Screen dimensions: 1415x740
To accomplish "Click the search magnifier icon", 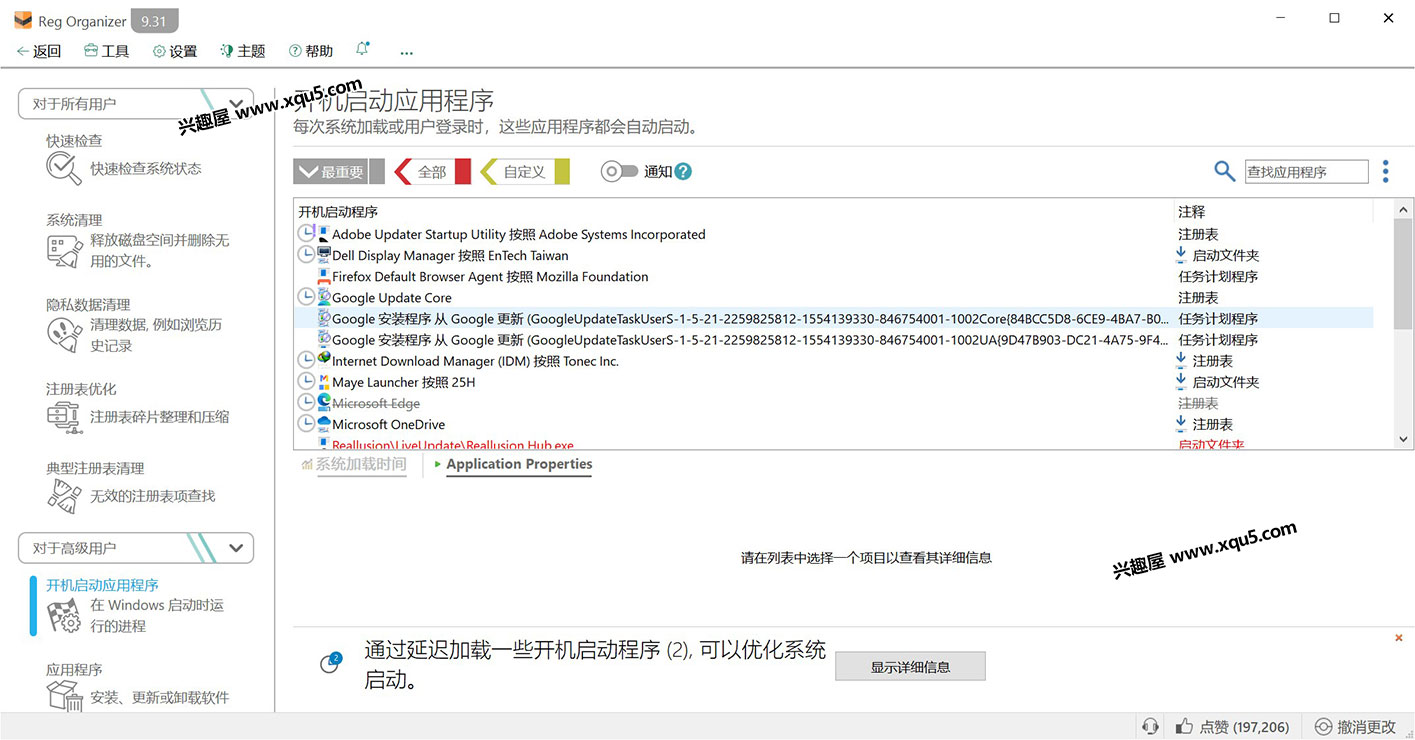I will click(1224, 171).
